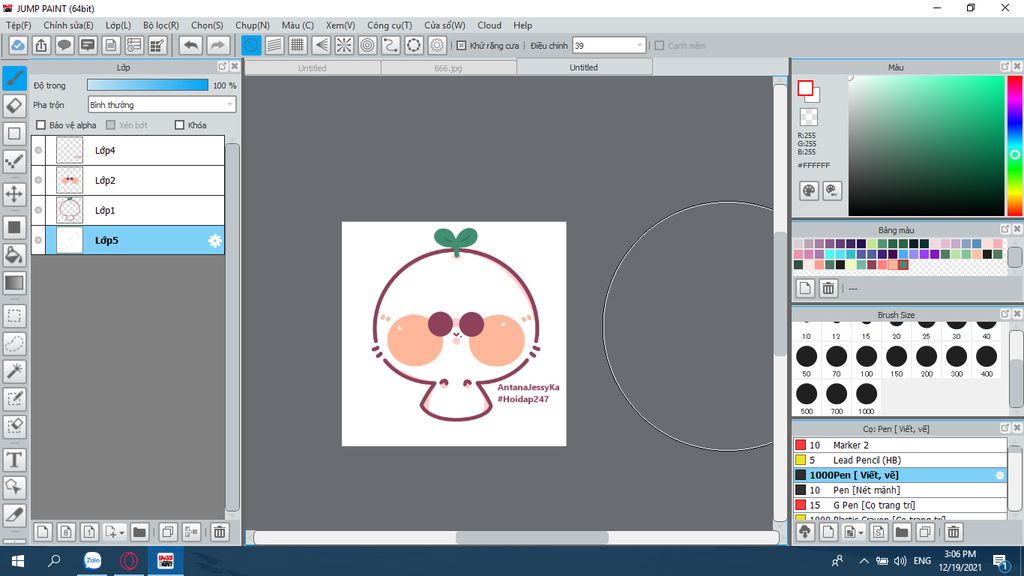Turn off snap guides
Screen dimensions: 1024x576
pyautogui.click(x=251, y=45)
